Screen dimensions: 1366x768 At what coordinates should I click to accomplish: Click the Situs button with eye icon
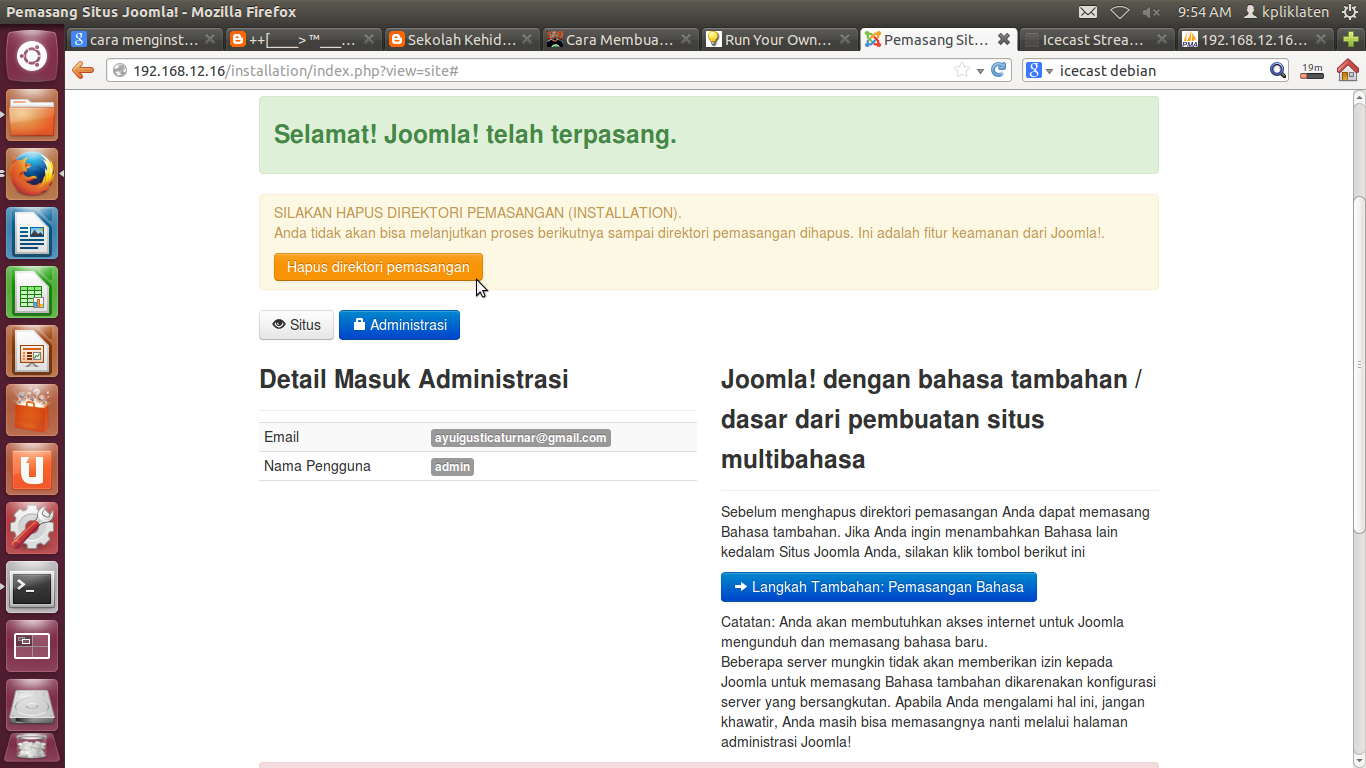click(x=296, y=325)
